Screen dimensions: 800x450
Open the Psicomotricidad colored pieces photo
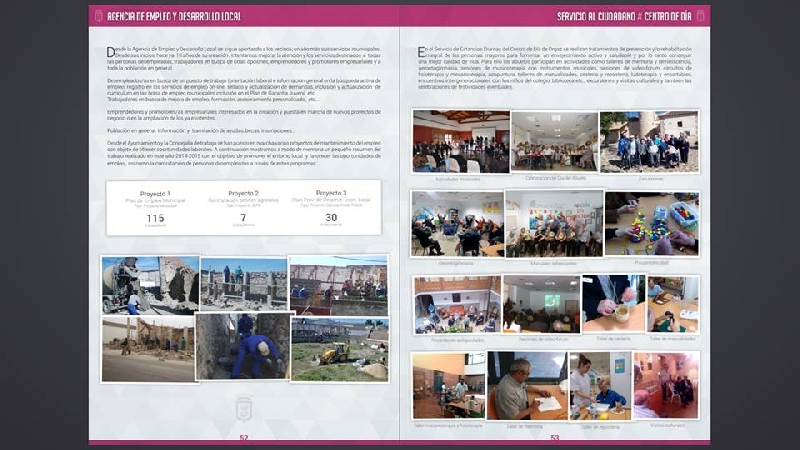click(x=652, y=223)
